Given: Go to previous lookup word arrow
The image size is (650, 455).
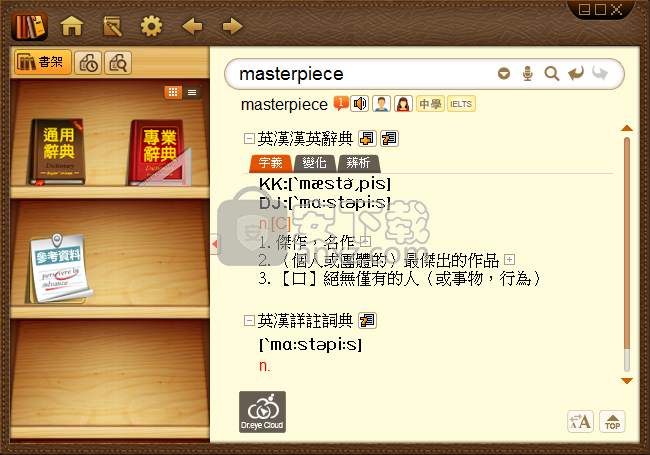Looking at the screenshot, I should (x=576, y=73).
